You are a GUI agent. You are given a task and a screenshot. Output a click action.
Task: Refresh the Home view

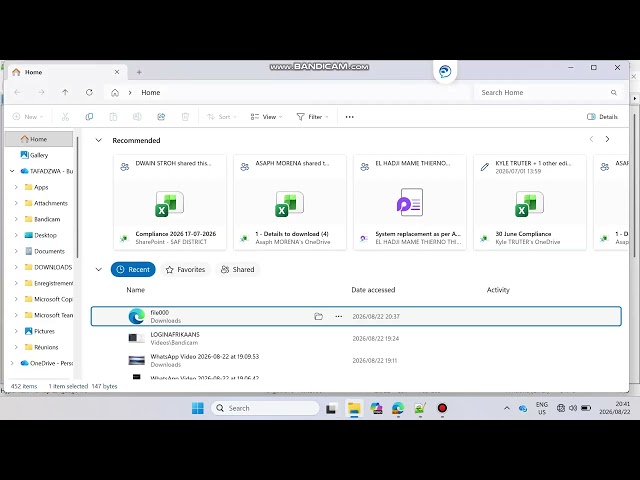pos(89,93)
